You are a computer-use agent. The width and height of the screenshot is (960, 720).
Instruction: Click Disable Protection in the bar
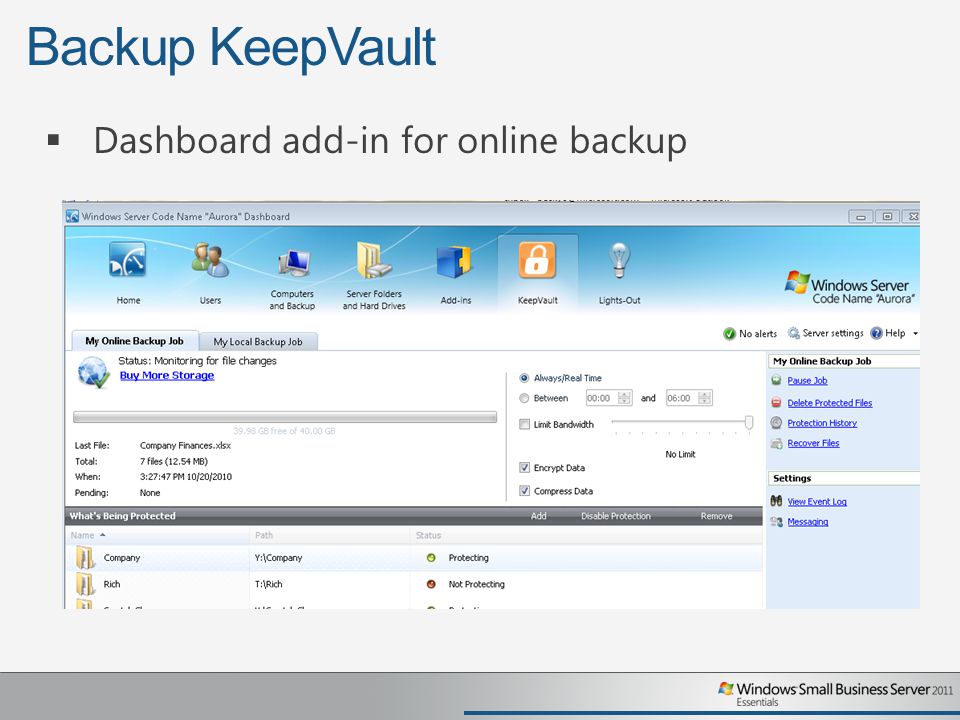point(616,516)
